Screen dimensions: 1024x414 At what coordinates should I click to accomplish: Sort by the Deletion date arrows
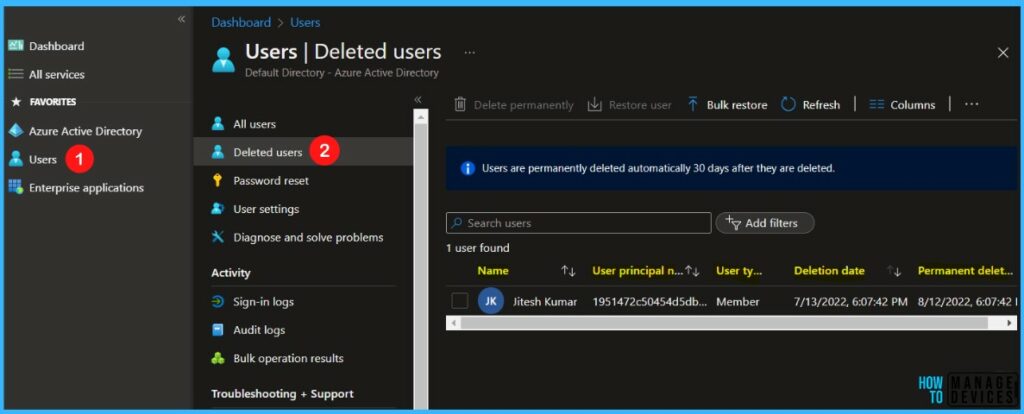[894, 271]
